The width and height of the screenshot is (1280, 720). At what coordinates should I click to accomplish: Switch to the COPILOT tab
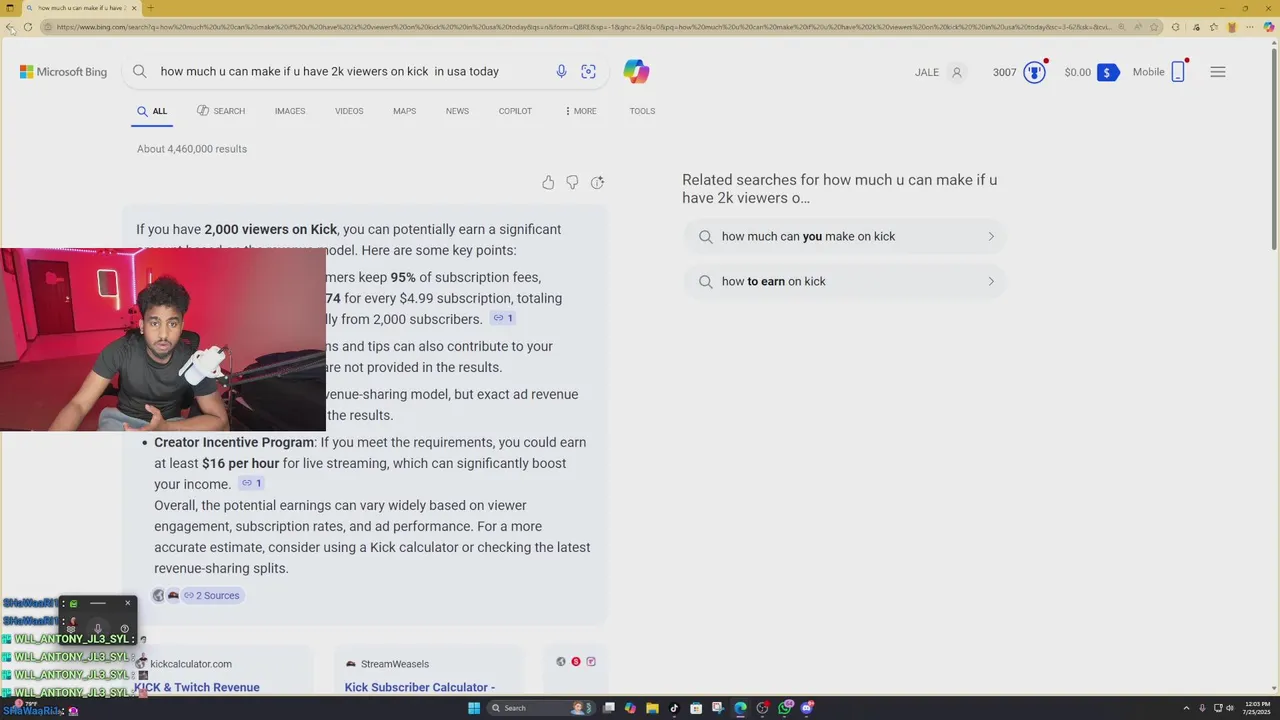coord(515,111)
